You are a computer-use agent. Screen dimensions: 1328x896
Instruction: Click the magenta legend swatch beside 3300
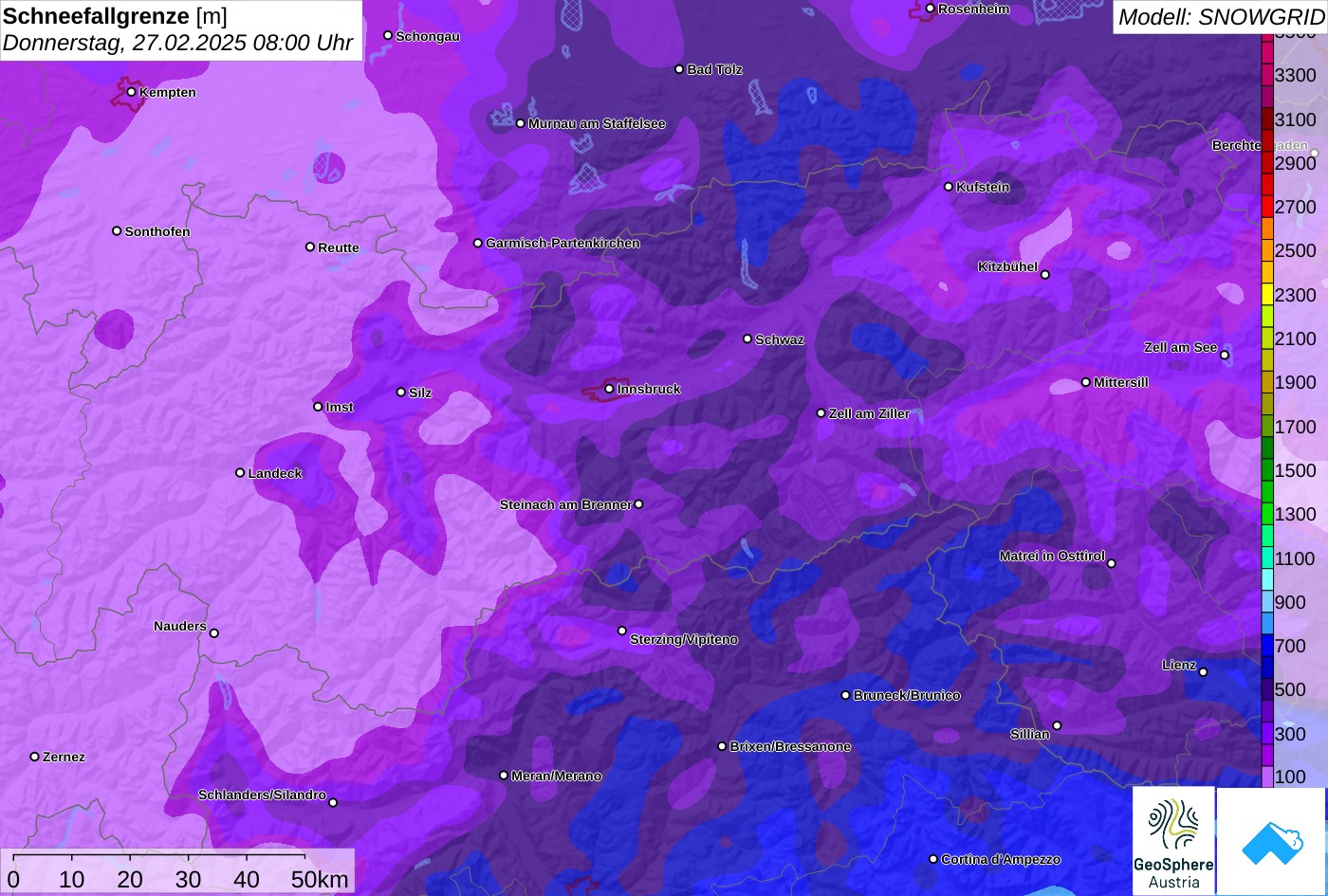[x=1267, y=75]
